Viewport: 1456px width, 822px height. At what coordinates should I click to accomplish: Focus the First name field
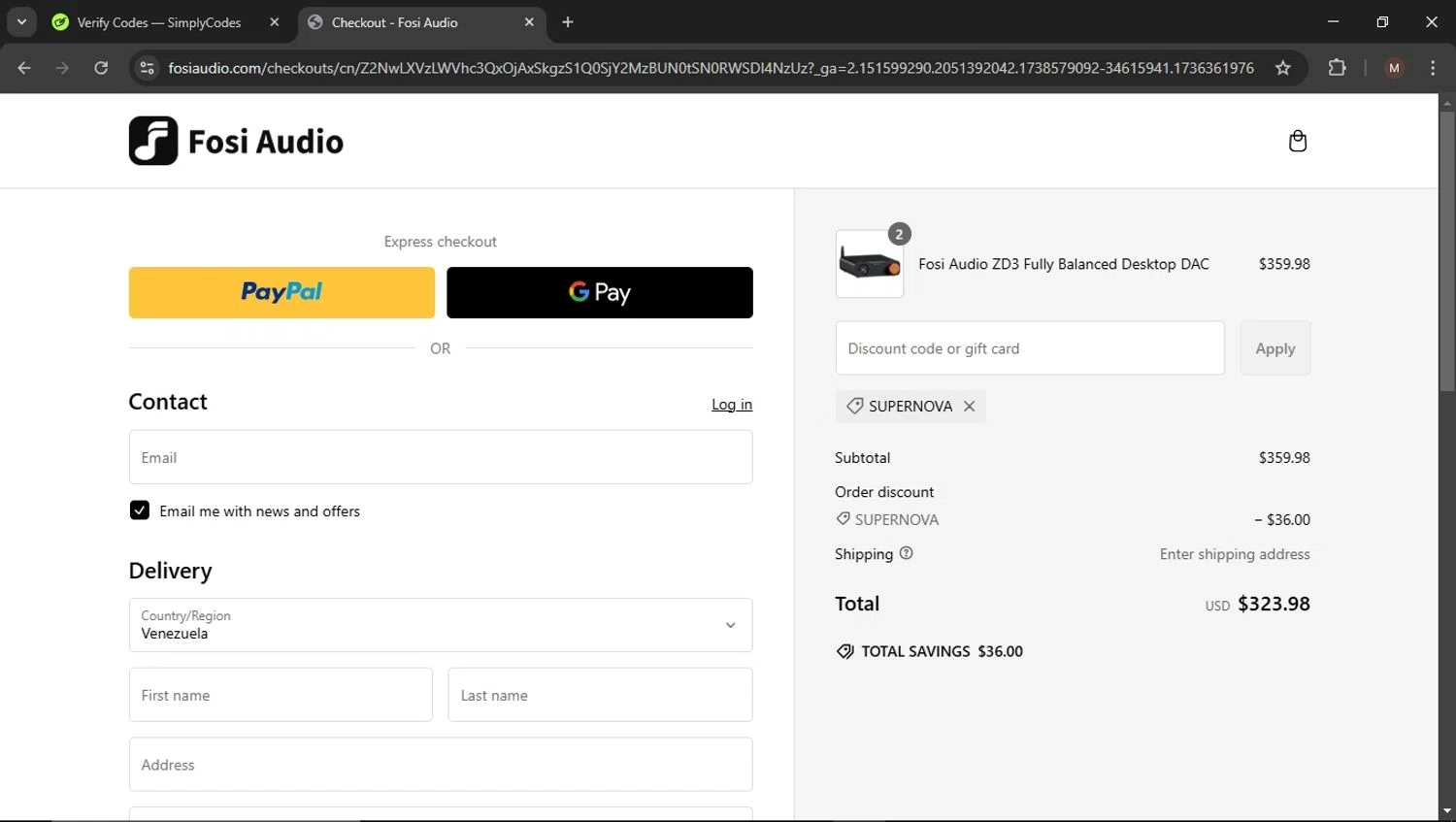pos(281,695)
